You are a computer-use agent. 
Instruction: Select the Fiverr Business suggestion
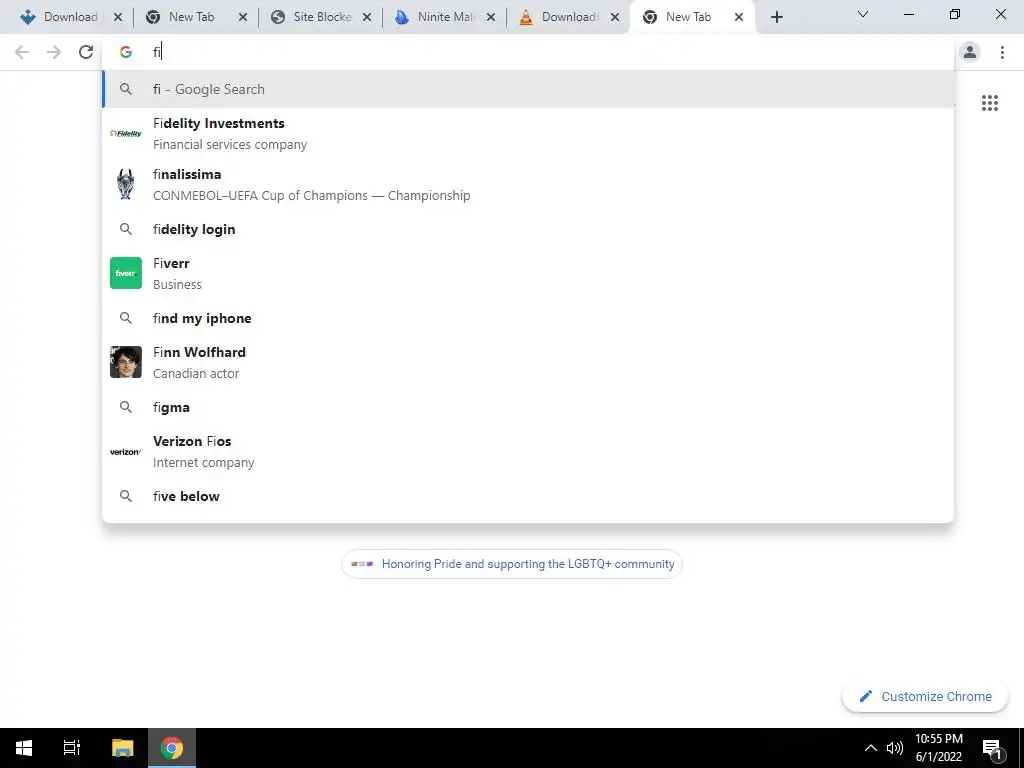tap(528, 274)
